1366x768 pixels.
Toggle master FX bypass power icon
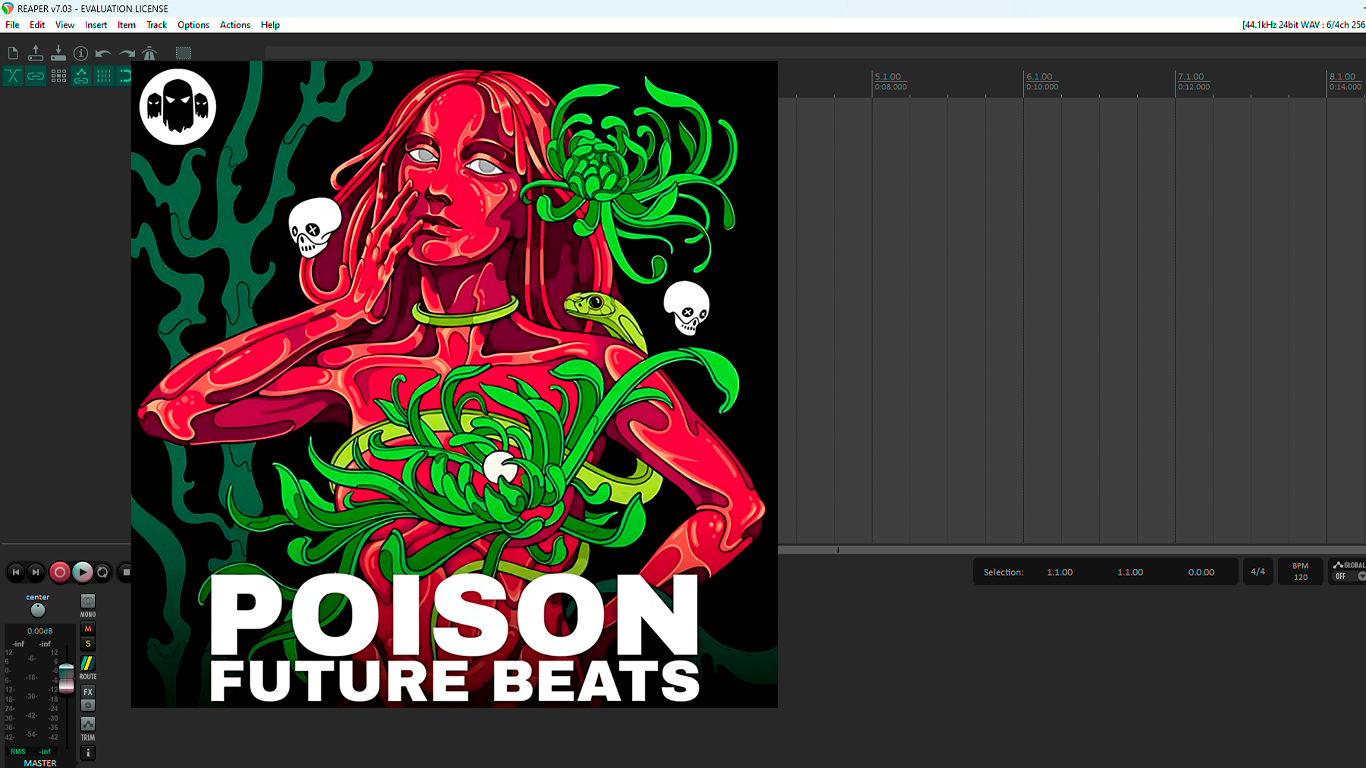tap(88, 705)
